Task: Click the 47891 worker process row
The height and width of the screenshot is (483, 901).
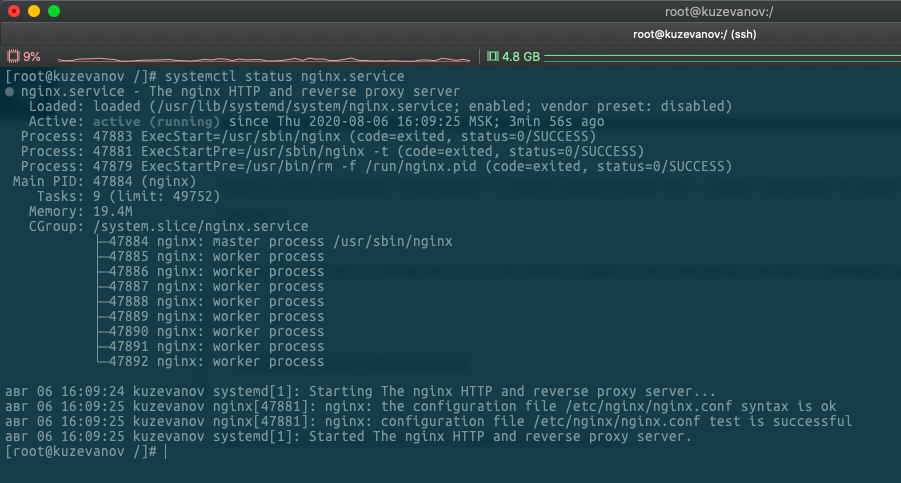Action: click(210, 346)
